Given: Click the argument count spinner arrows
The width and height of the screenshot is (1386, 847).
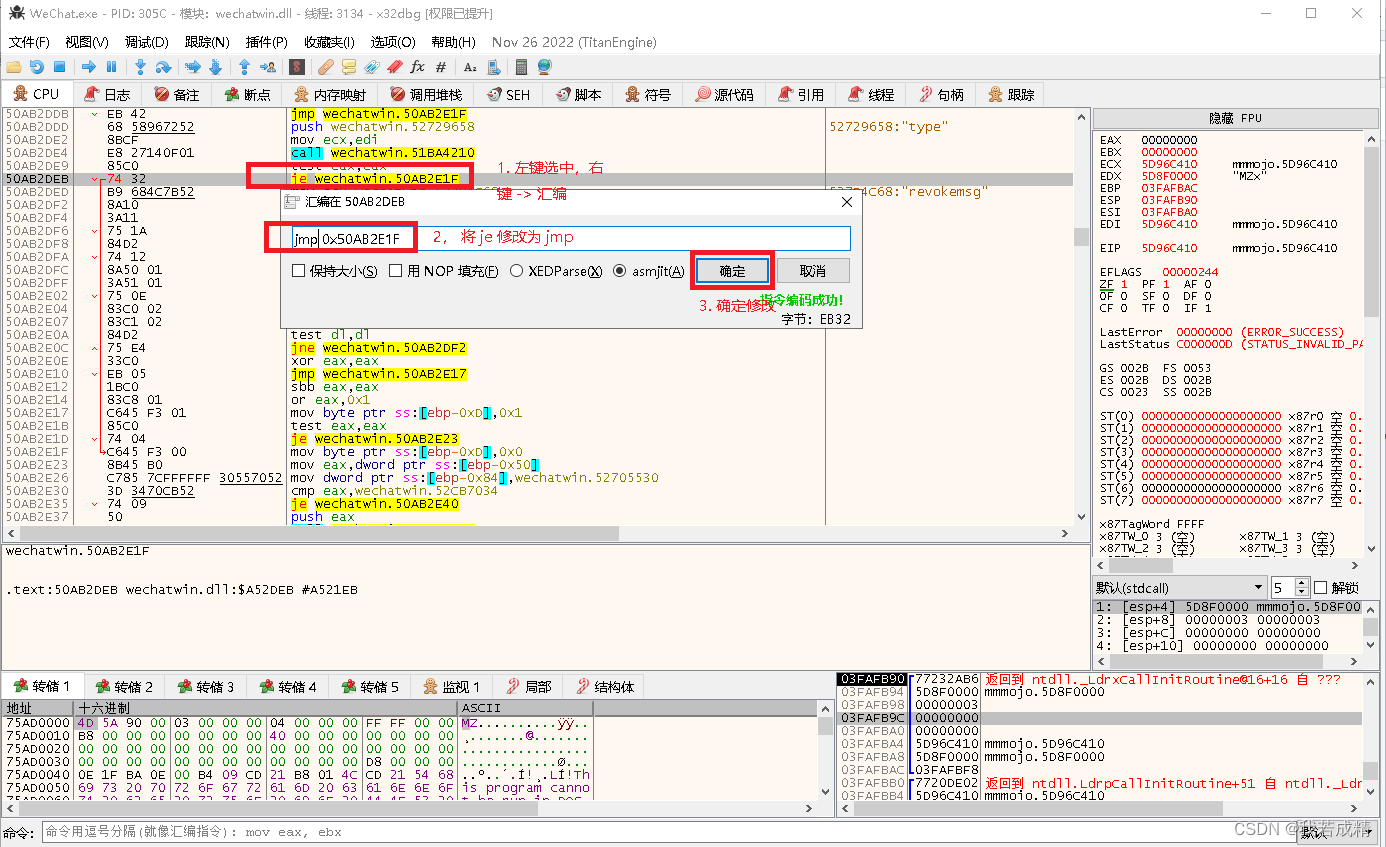Looking at the screenshot, I should pyautogui.click(x=1301, y=587).
